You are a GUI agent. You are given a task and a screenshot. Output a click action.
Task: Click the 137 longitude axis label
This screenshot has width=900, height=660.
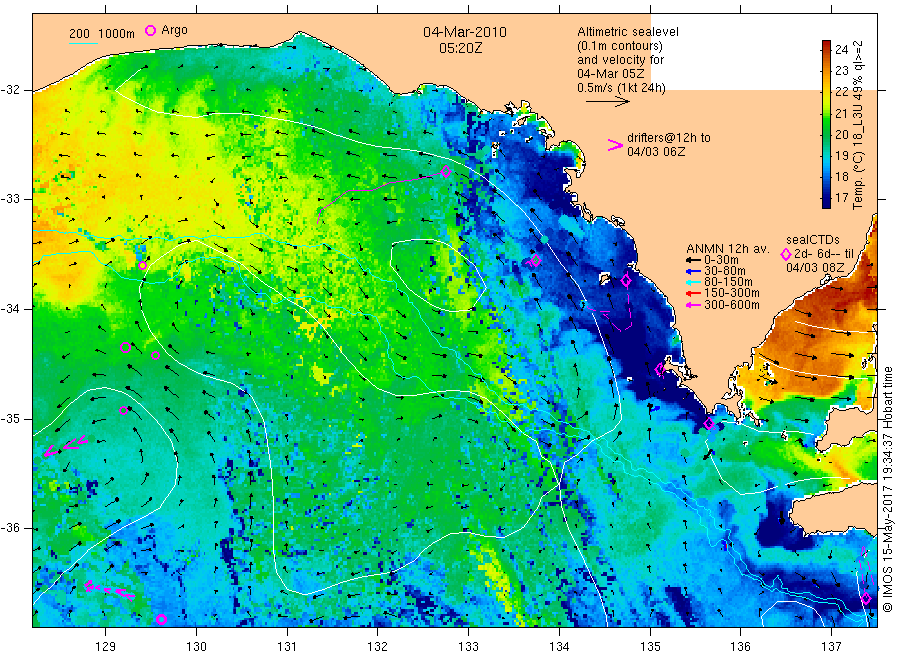831,647
